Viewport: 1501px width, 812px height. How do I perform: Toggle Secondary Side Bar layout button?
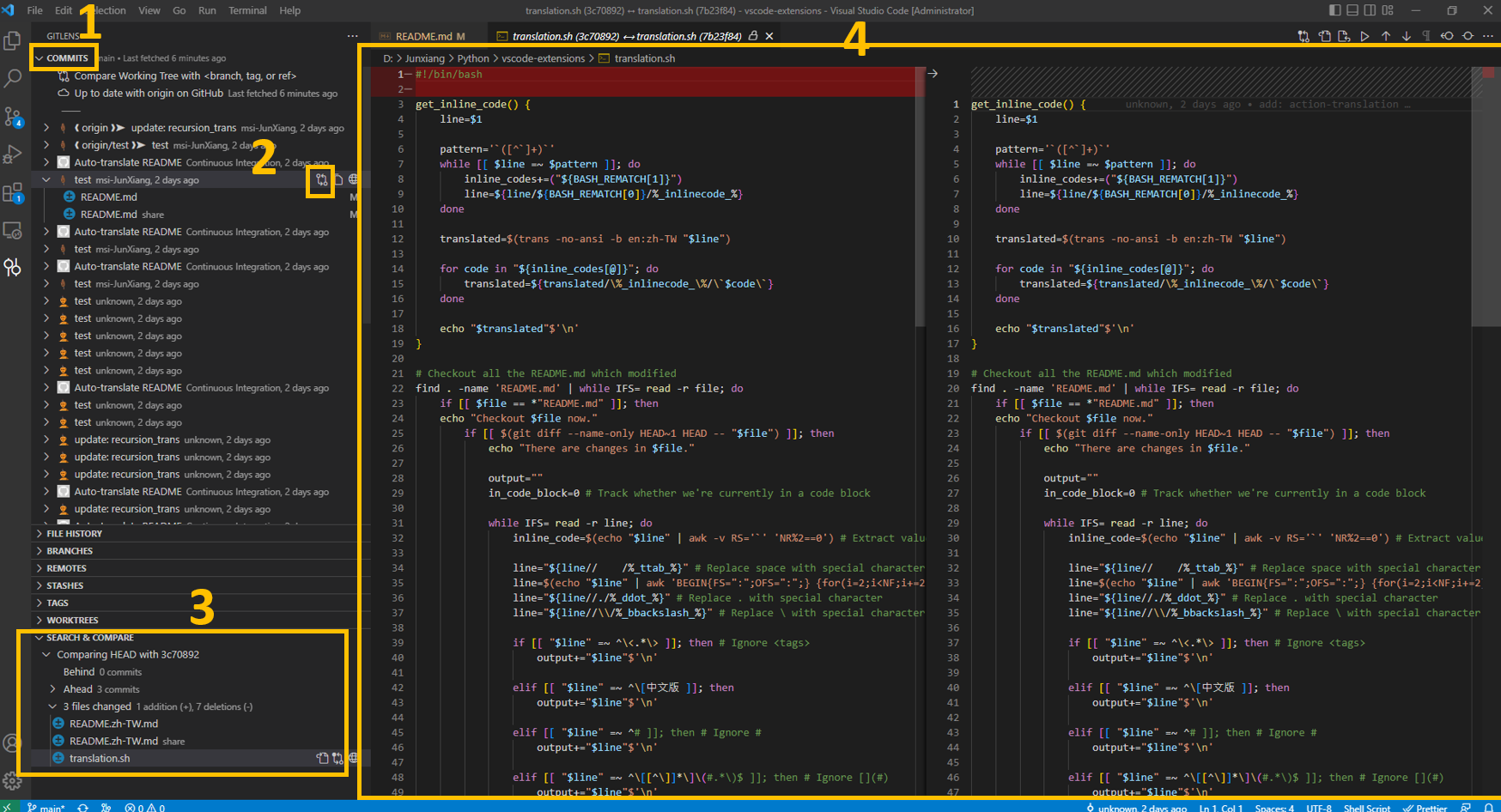click(1370, 10)
